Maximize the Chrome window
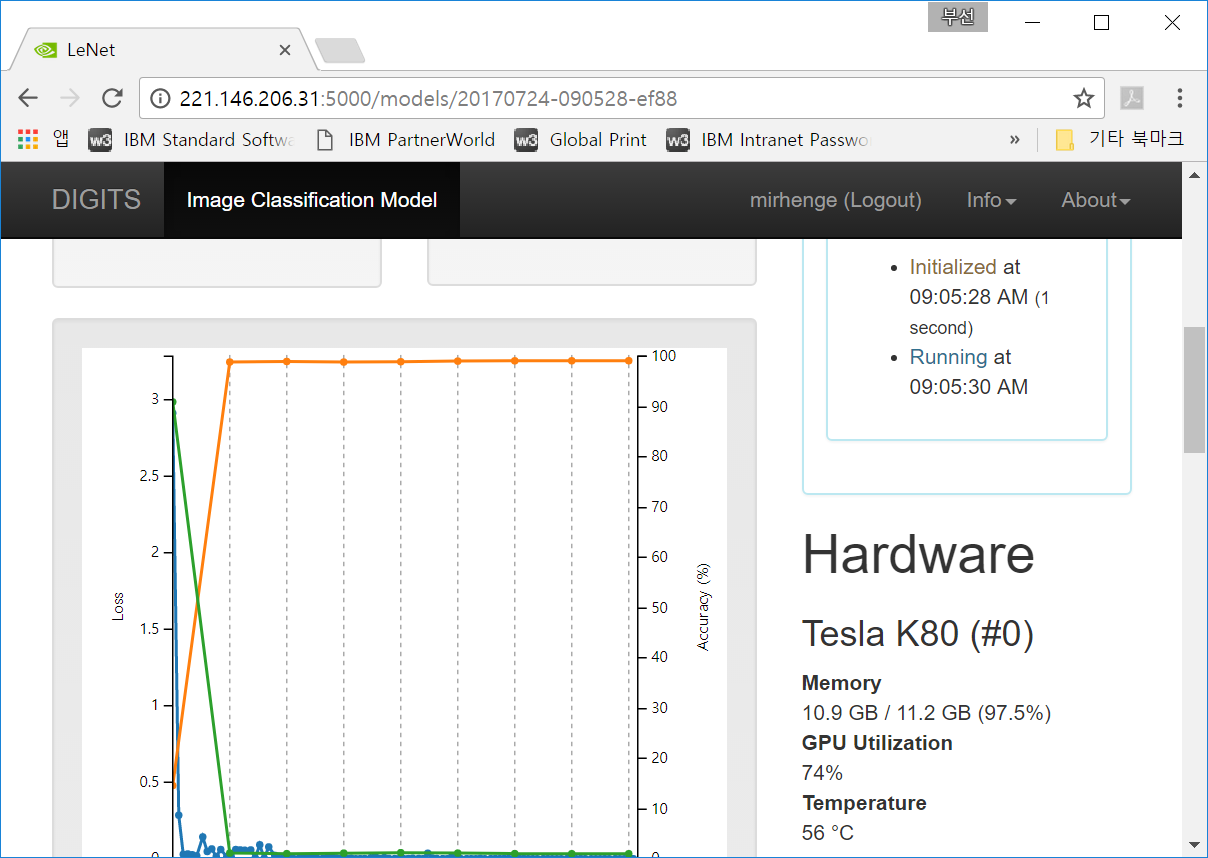Image resolution: width=1208 pixels, height=858 pixels. click(x=1101, y=22)
